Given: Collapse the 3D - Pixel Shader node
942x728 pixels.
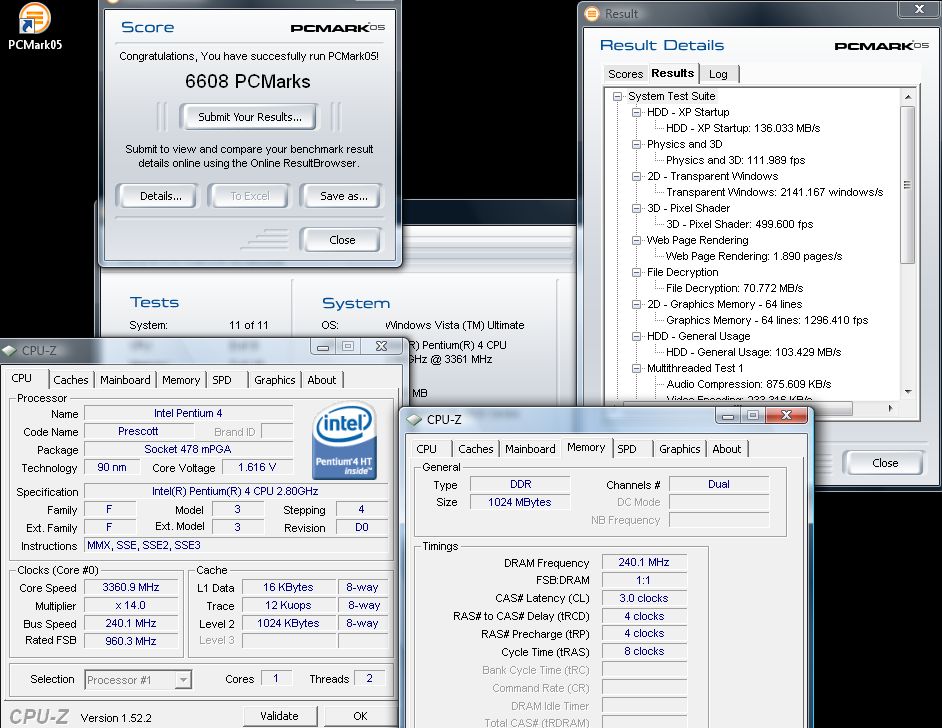Looking at the screenshot, I should 636,208.
